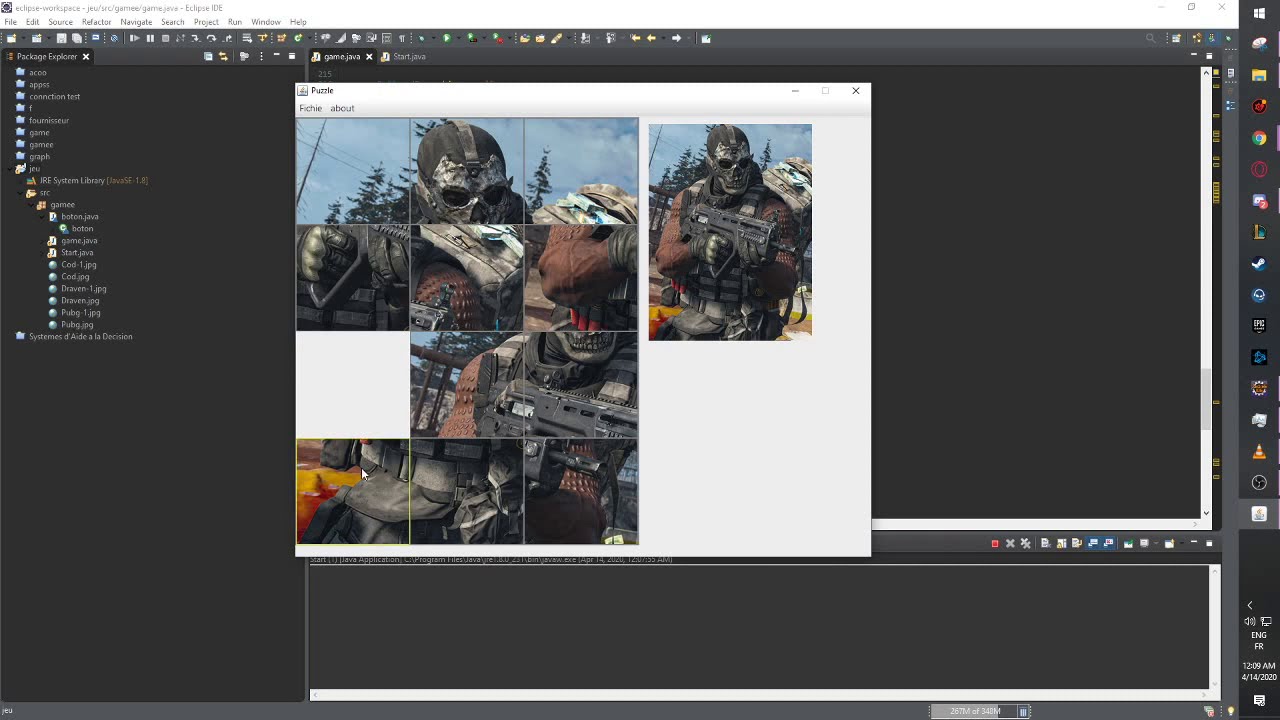This screenshot has width=1280, height=720.
Task: Open the Fichie menu in Puzzle window
Action: [x=310, y=108]
